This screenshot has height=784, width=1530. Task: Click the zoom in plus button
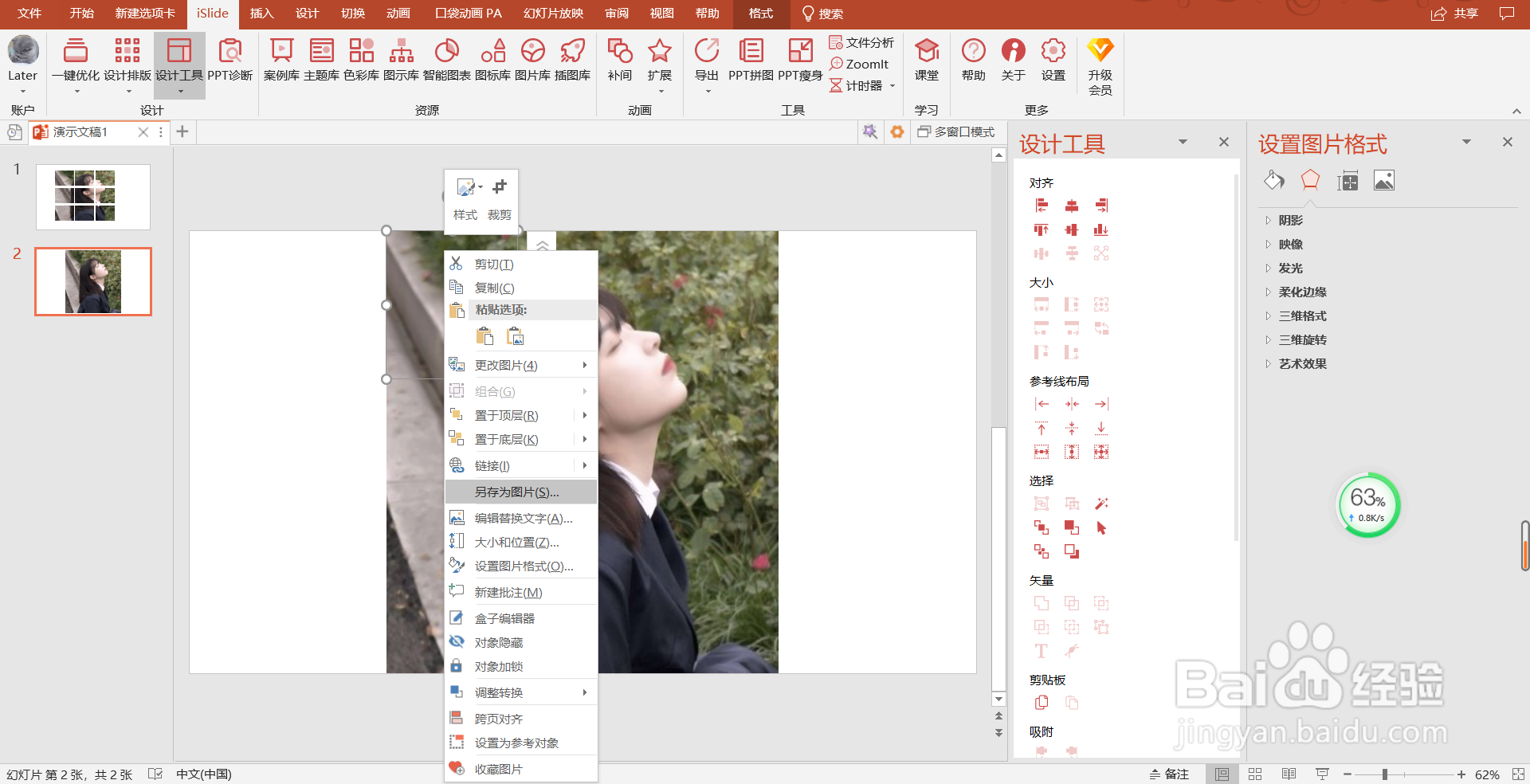point(1461,774)
